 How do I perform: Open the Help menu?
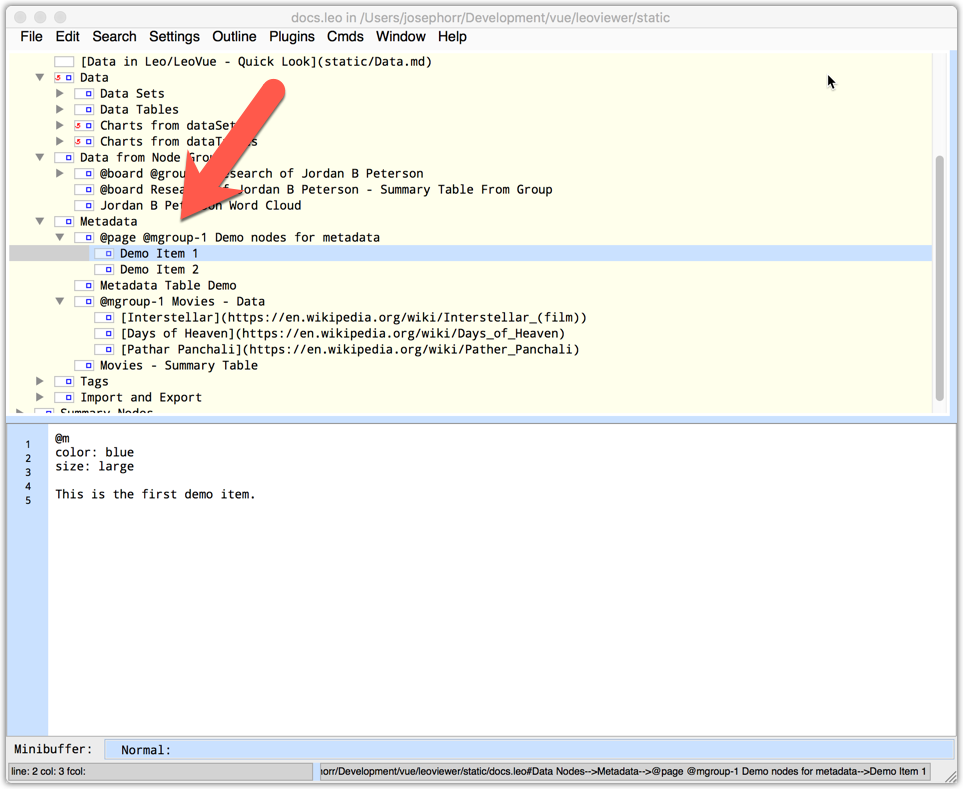click(452, 36)
